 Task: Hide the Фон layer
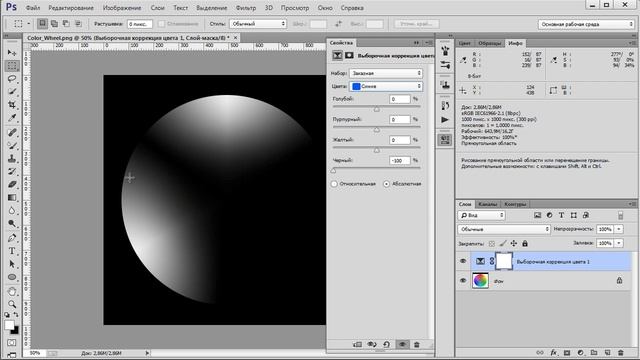pos(463,281)
